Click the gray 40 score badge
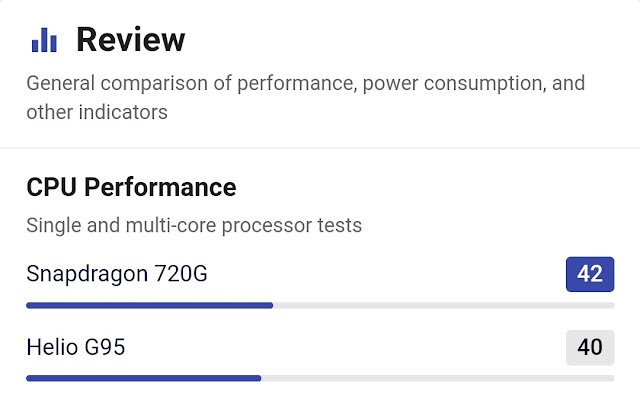This screenshot has height=413, width=640. coord(590,347)
